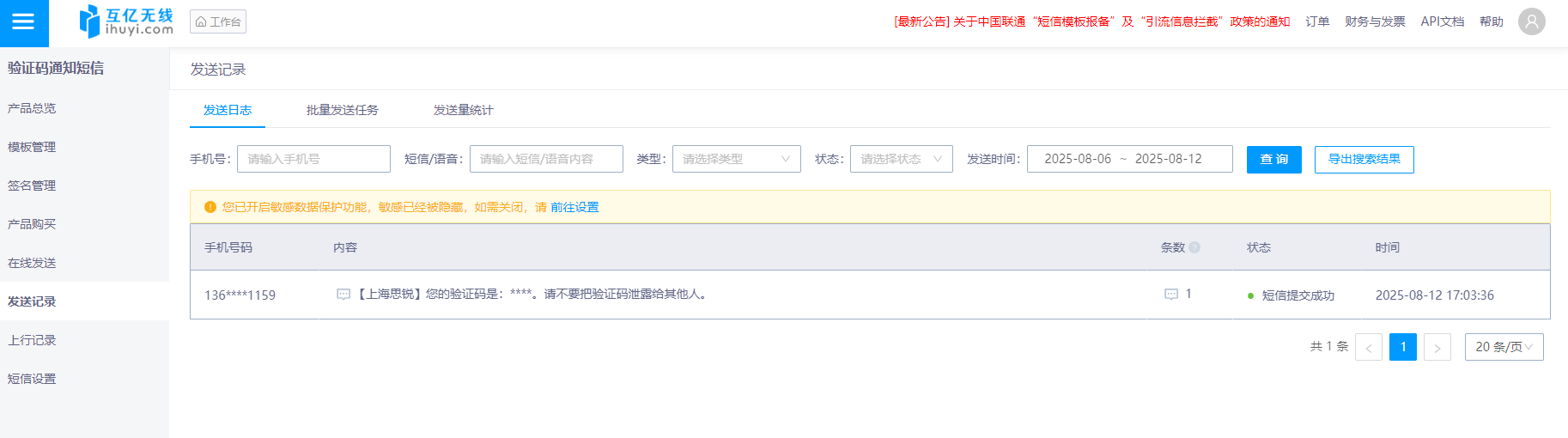Focus the 手机号 input field
Image resolution: width=1568 pixels, height=438 pixels.
pos(313,159)
